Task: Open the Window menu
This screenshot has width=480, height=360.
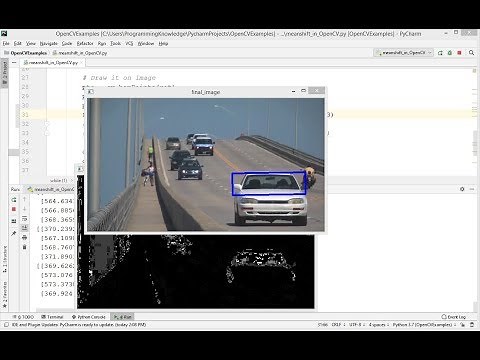Action: click(146, 43)
